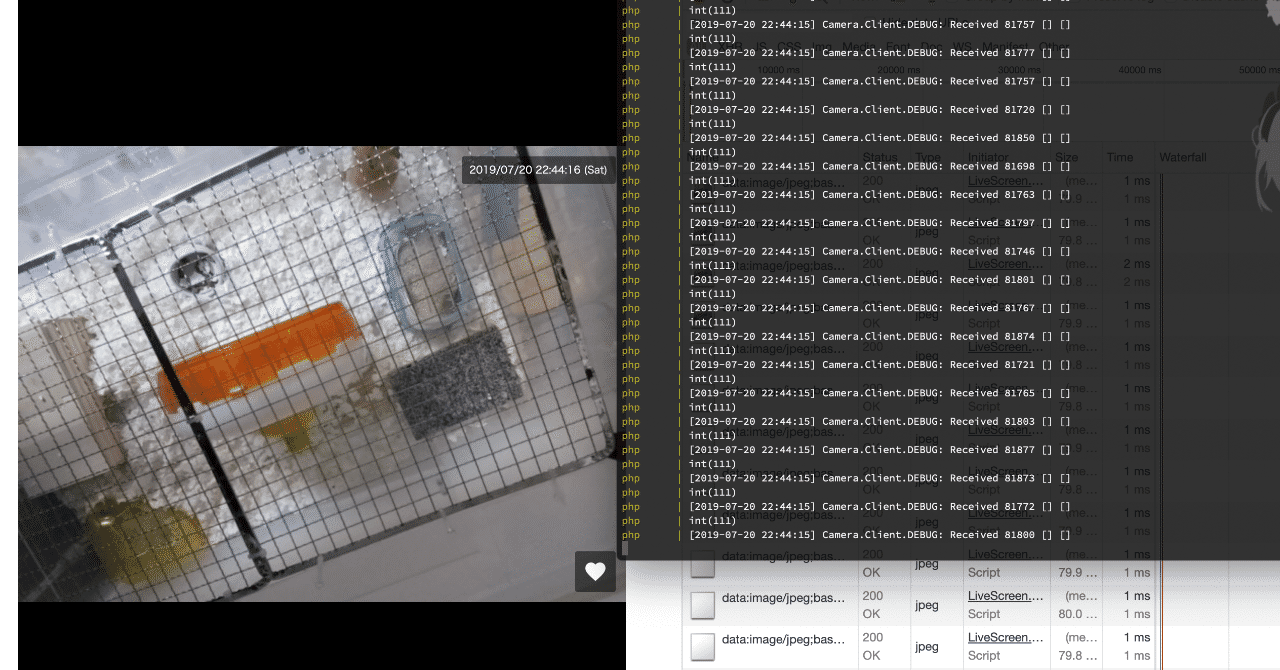
Task: Select the file thumbnail in the bottom-most network row
Action: pos(703,646)
